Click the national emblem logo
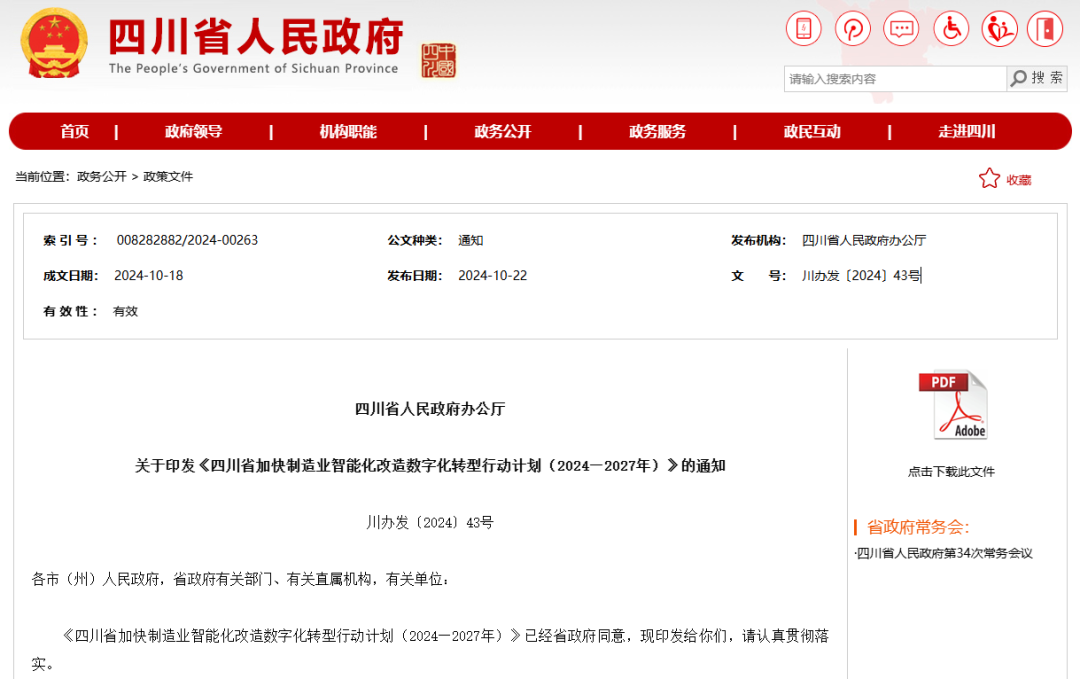Image resolution: width=1080 pixels, height=679 pixels. tap(55, 43)
